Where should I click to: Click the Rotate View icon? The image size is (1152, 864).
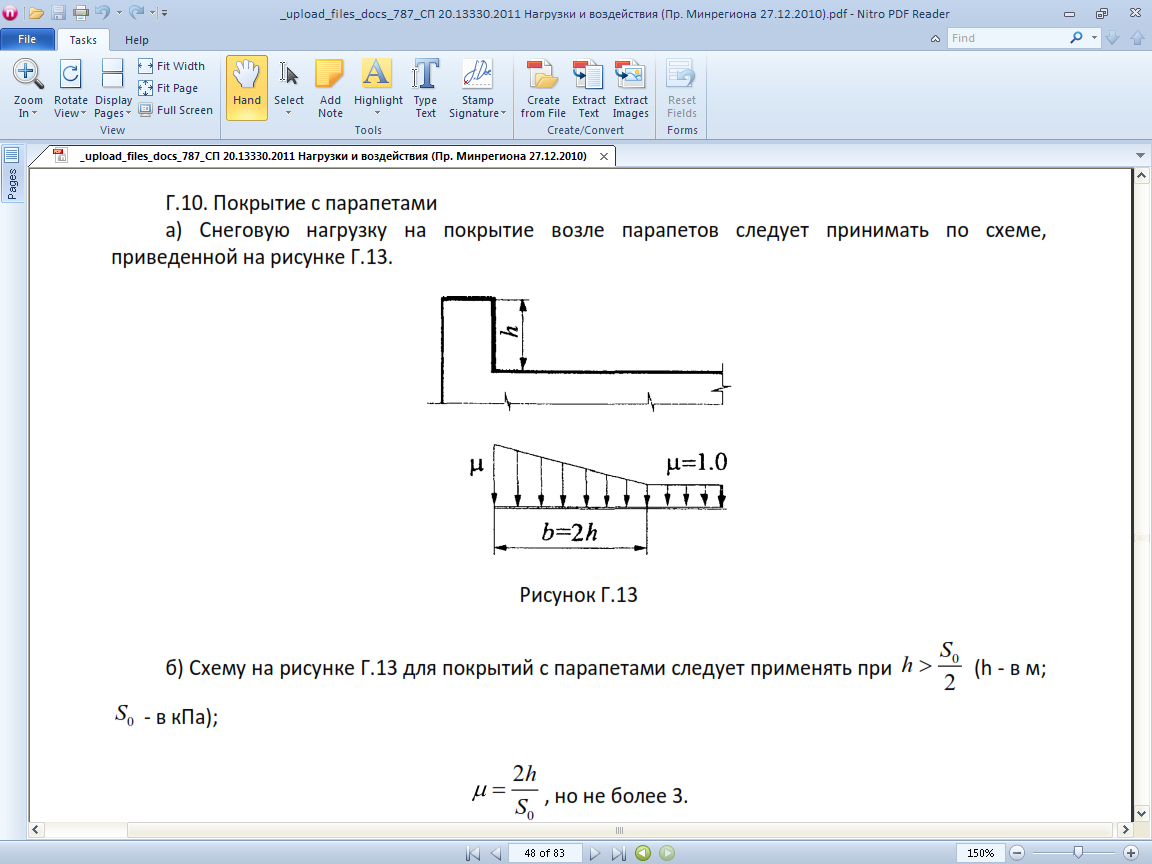pyautogui.click(x=71, y=74)
